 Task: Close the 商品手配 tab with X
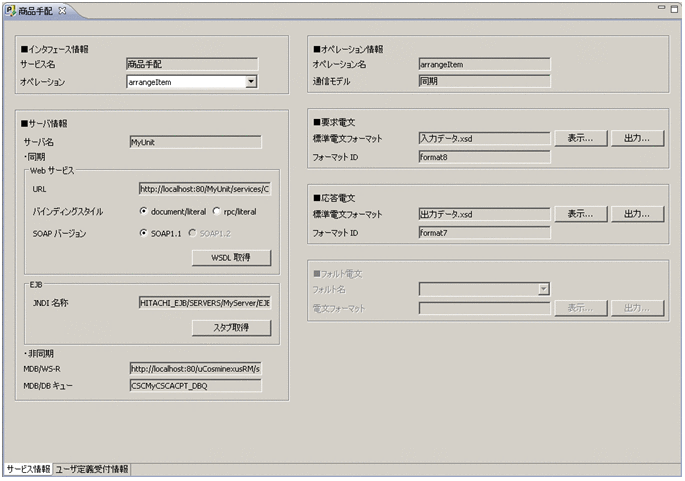click(x=62, y=10)
